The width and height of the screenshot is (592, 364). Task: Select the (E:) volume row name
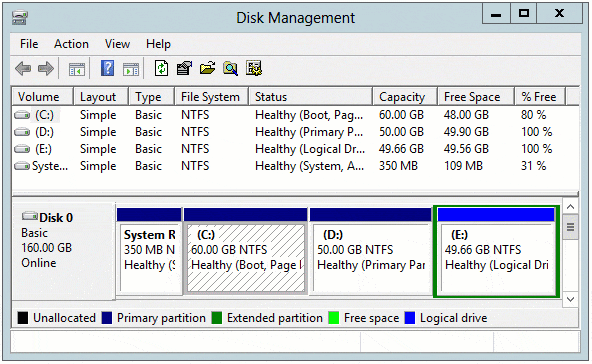click(x=43, y=149)
